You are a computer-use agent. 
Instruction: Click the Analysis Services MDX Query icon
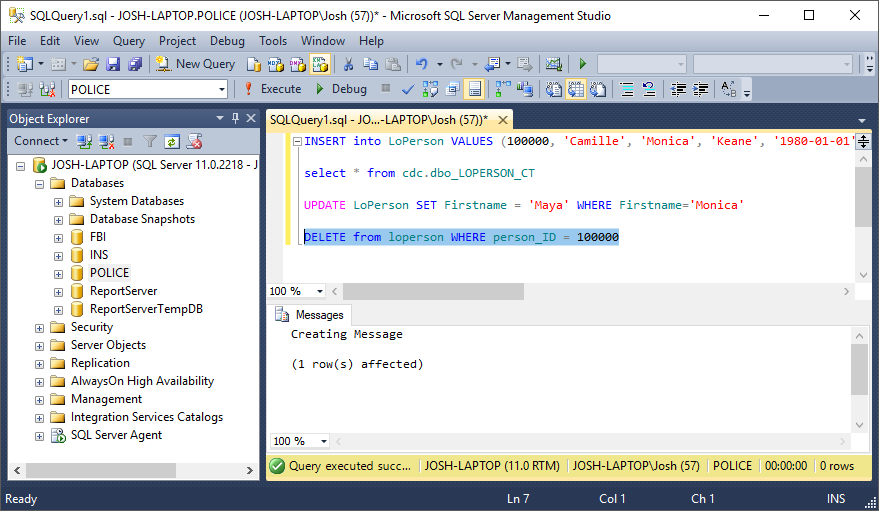click(275, 64)
